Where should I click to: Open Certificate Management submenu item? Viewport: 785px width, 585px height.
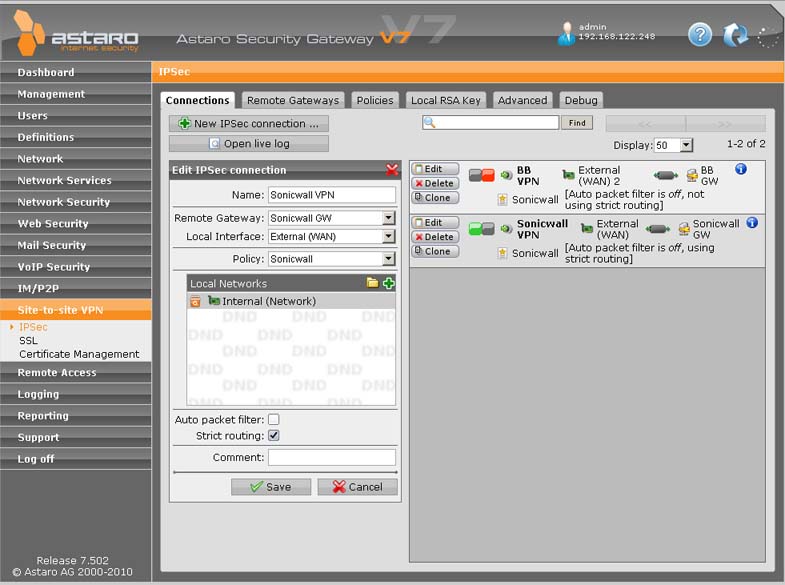pos(79,354)
